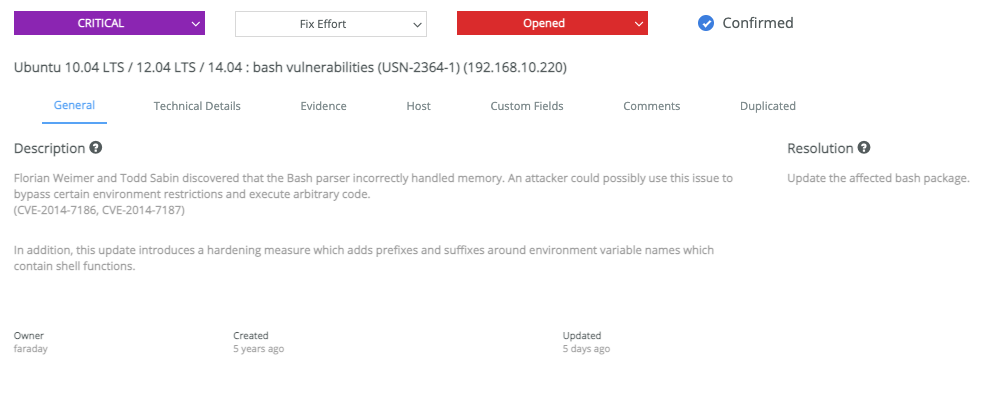Image resolution: width=991 pixels, height=402 pixels.
Task: Select the General tab
Action: 75,106
